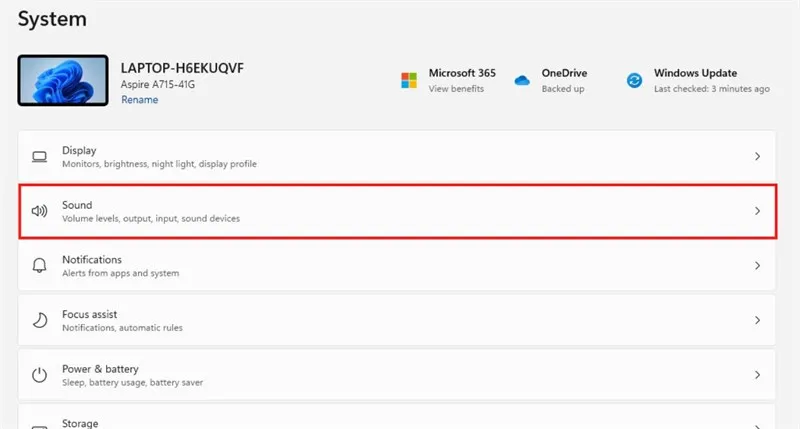Click the Power & battery icon
This screenshot has height=429, width=800.
click(40, 375)
